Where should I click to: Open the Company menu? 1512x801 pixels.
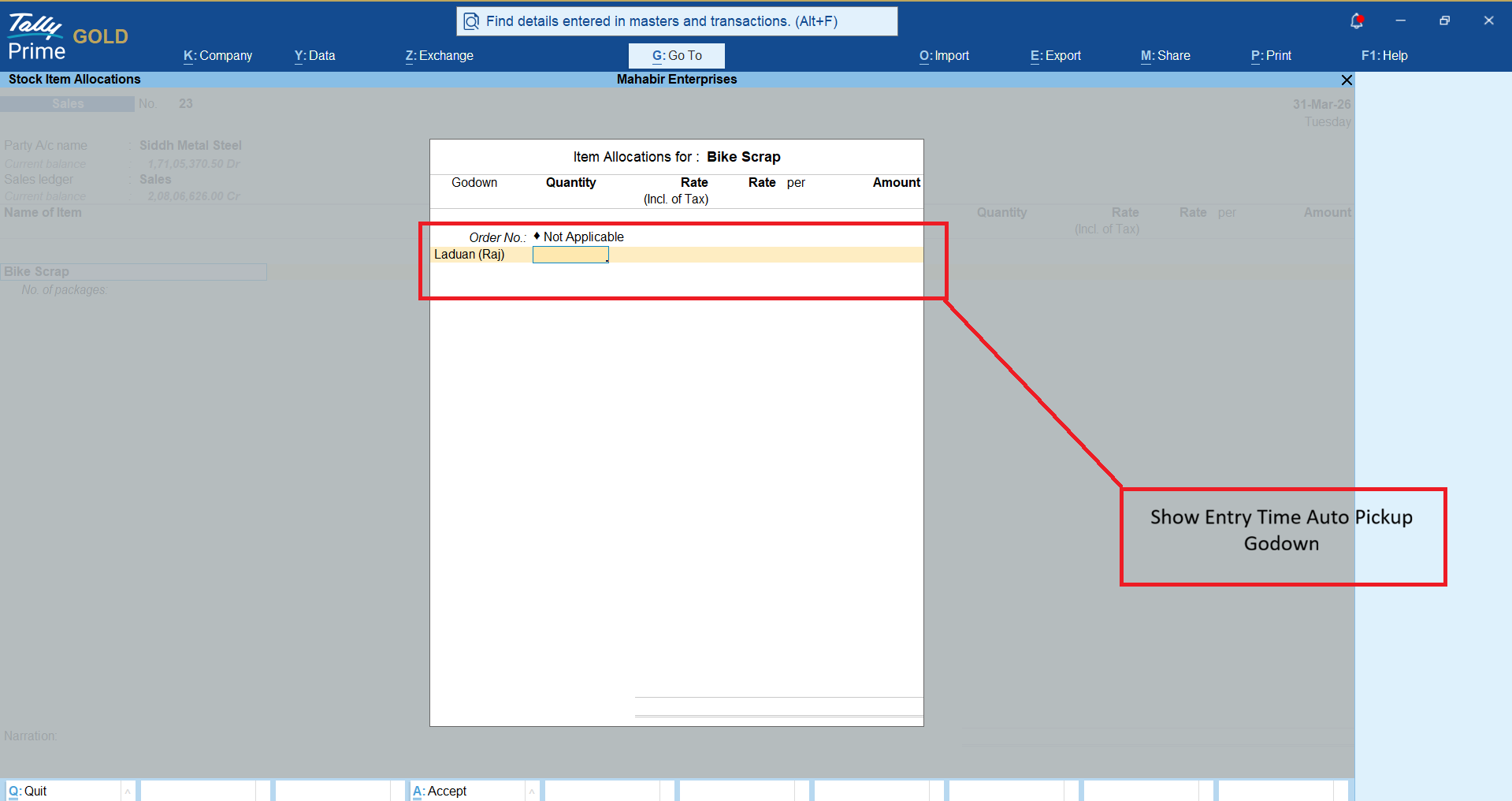[x=217, y=56]
